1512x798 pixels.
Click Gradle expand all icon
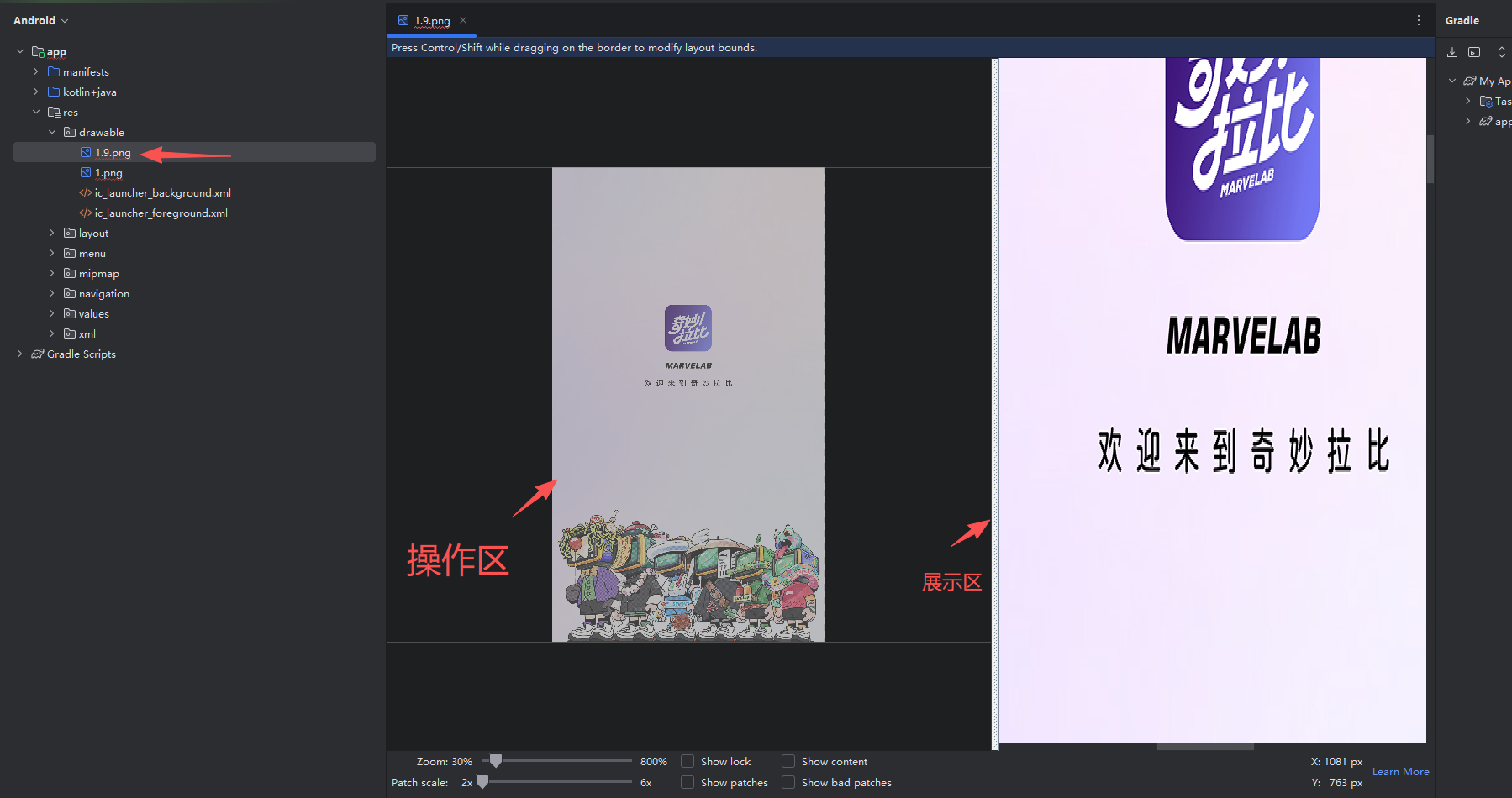click(x=1502, y=52)
